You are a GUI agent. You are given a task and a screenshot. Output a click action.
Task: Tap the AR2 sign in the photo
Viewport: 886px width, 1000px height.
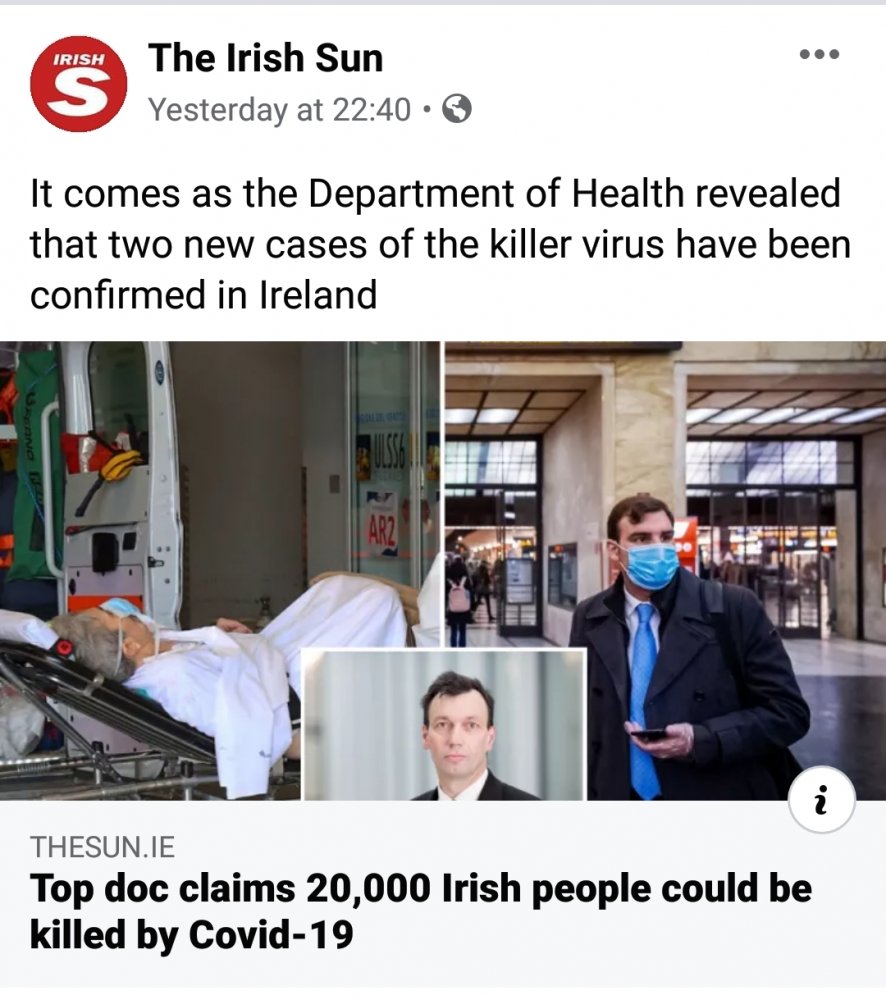click(x=381, y=530)
